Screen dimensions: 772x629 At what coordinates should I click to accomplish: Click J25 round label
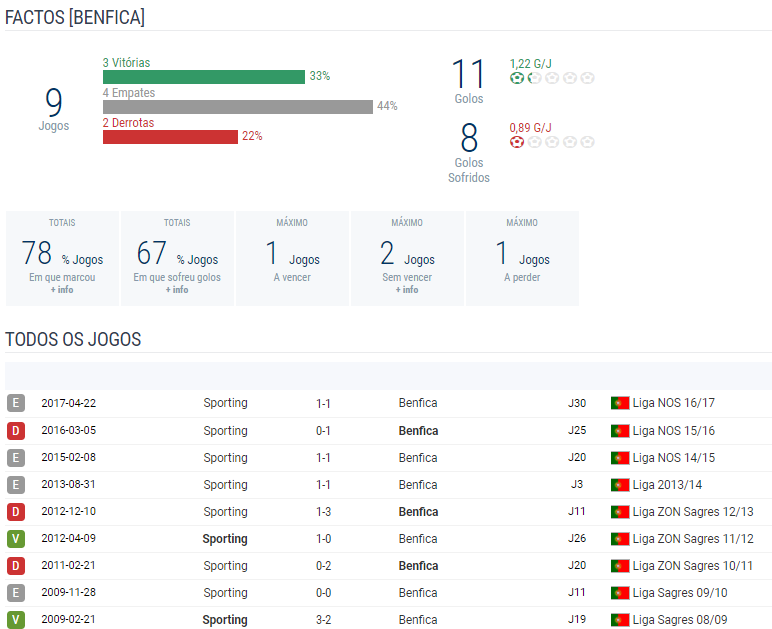point(577,430)
